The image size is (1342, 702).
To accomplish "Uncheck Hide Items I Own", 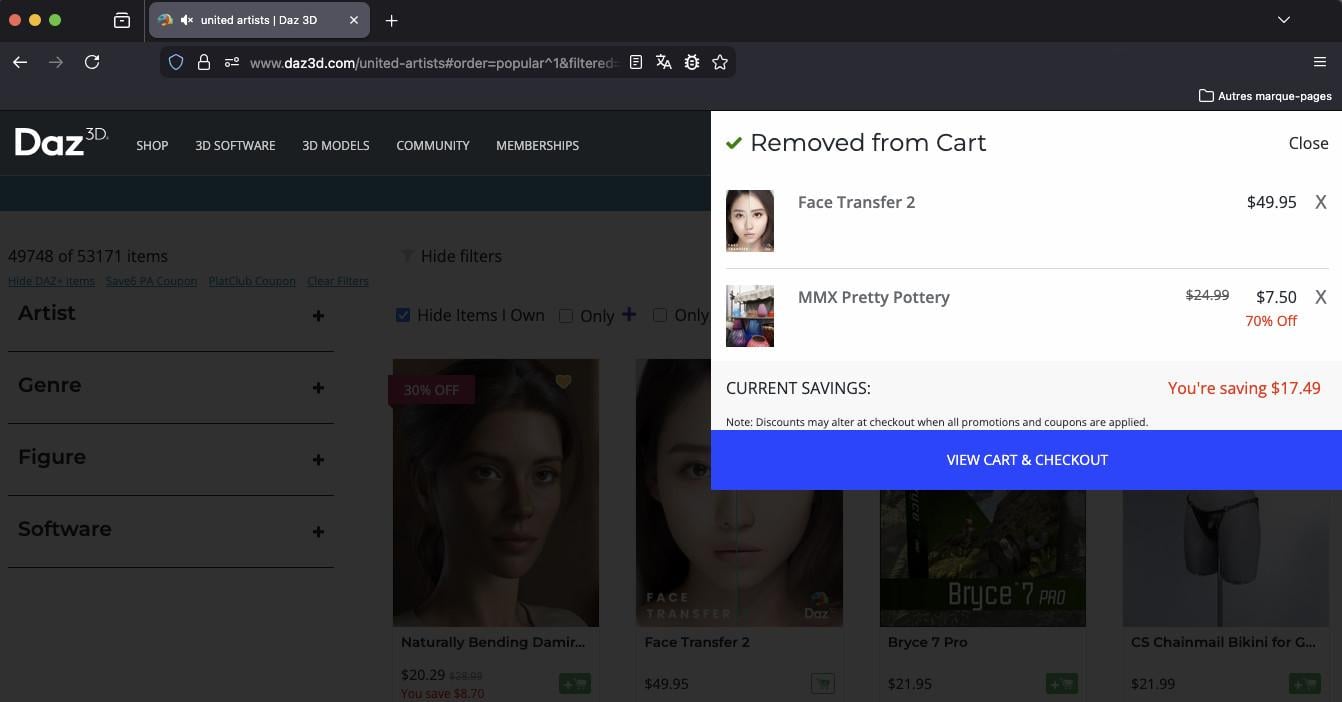I will 403,315.
